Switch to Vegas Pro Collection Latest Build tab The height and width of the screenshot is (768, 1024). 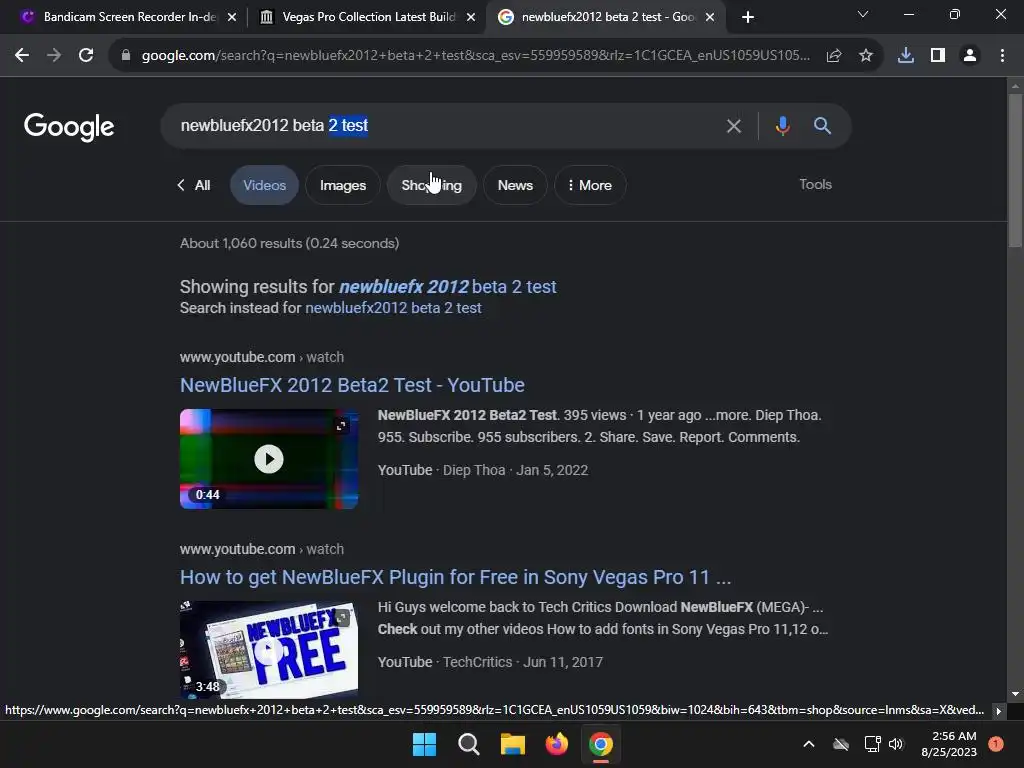[x=367, y=17]
